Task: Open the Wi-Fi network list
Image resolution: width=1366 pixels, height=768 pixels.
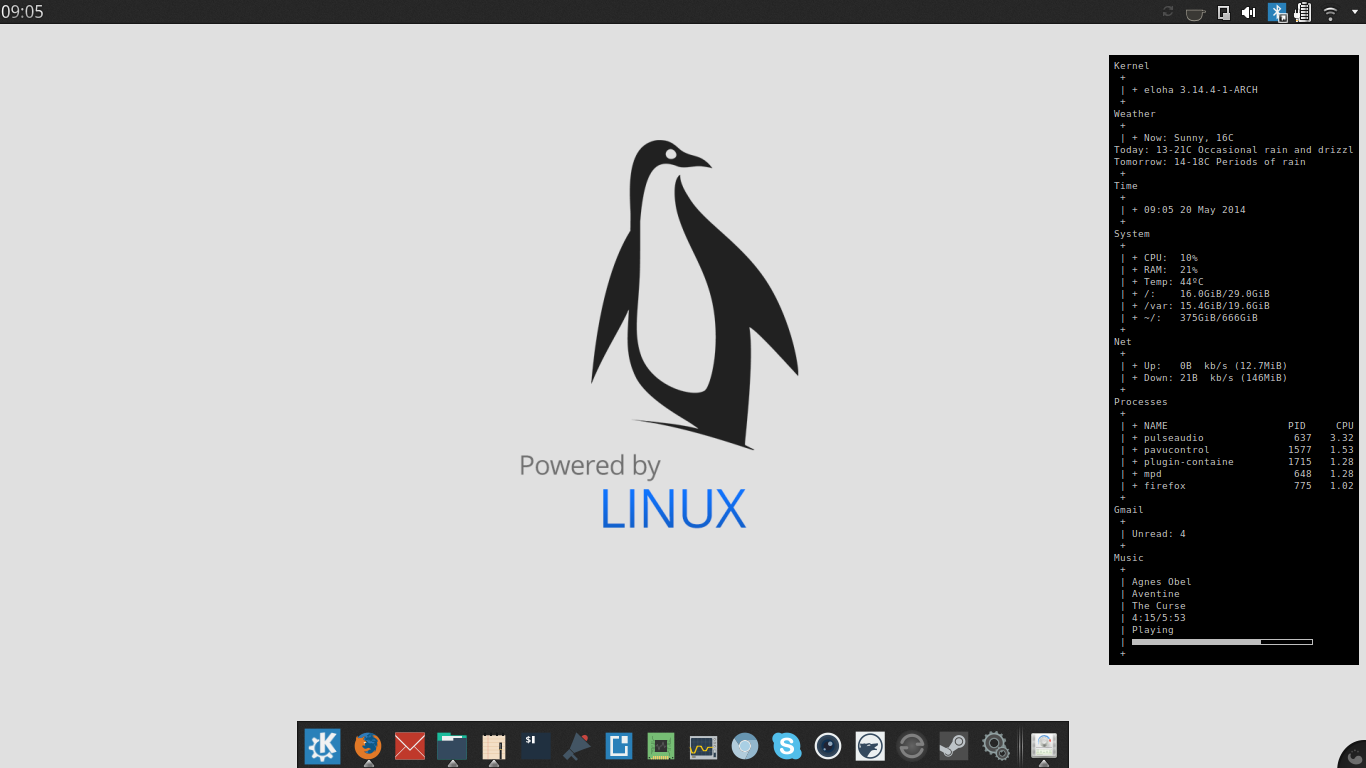Action: click(x=1330, y=13)
